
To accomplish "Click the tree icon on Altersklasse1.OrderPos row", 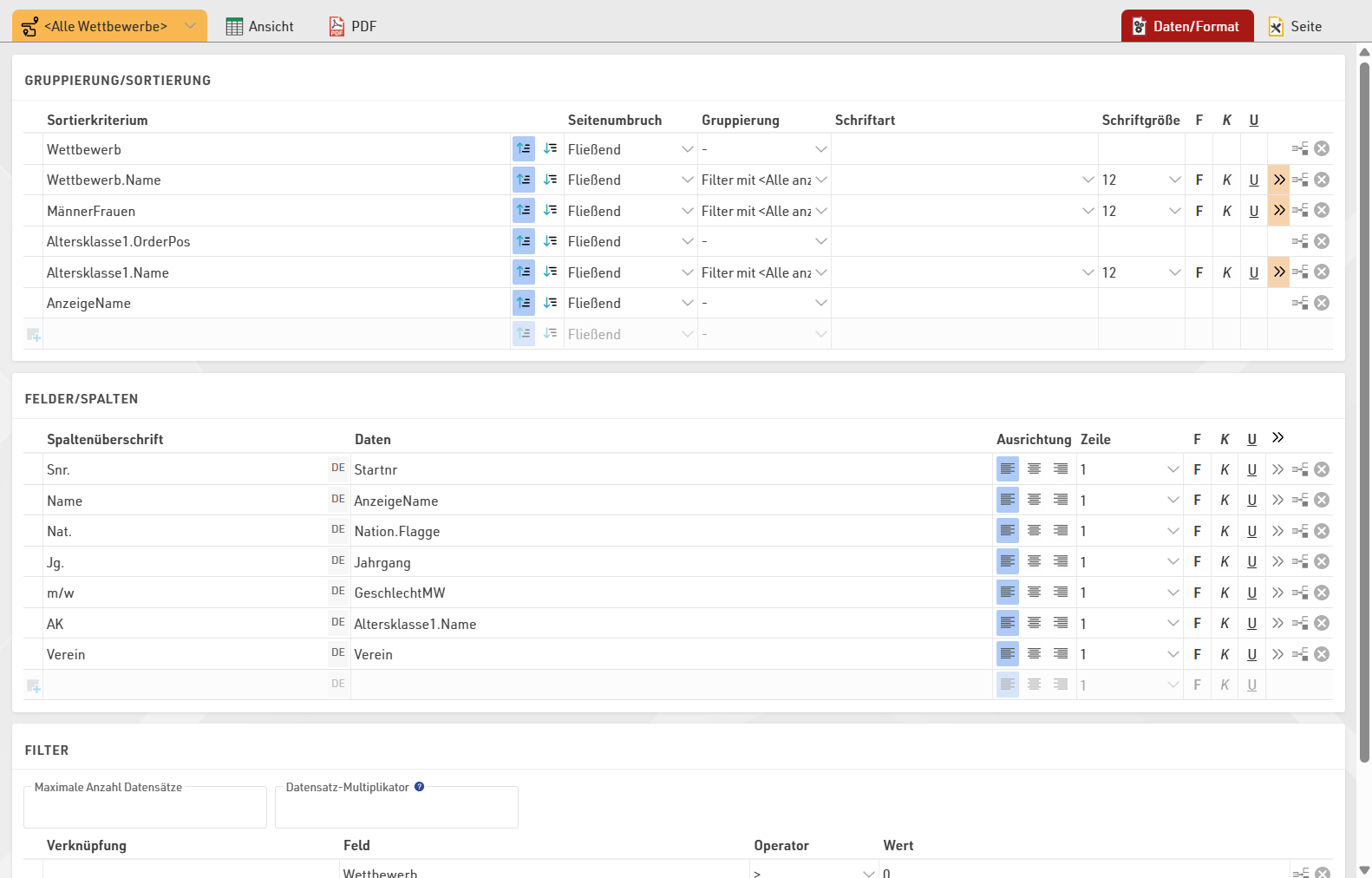I will click(1300, 241).
